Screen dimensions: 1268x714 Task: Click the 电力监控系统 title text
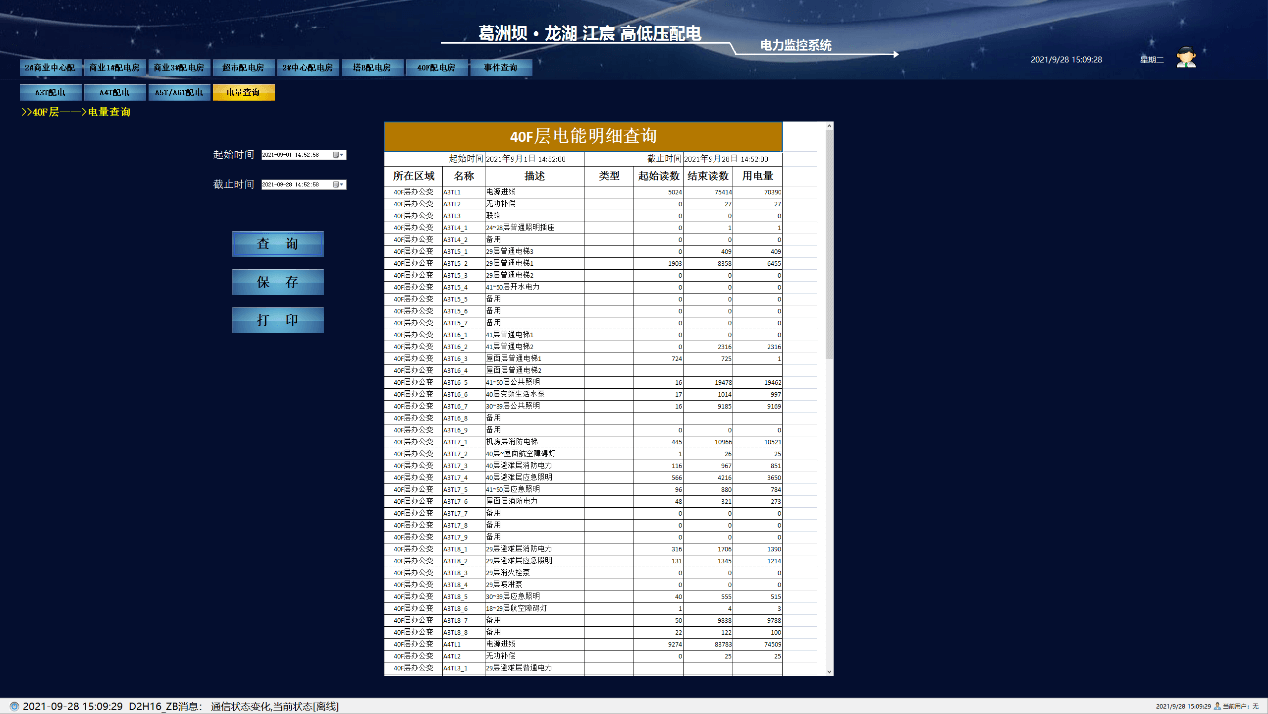click(795, 46)
